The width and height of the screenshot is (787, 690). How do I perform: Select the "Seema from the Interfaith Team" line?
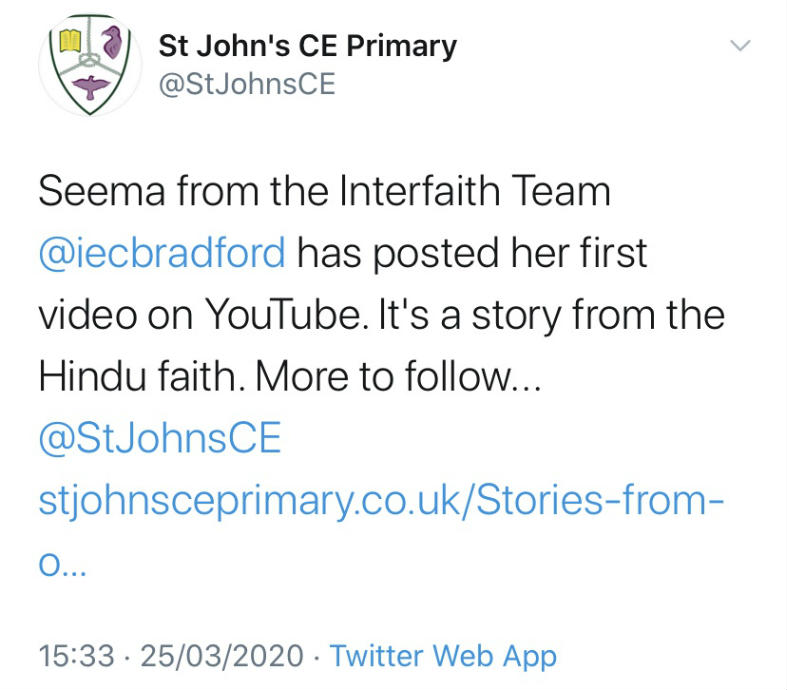[x=324, y=191]
